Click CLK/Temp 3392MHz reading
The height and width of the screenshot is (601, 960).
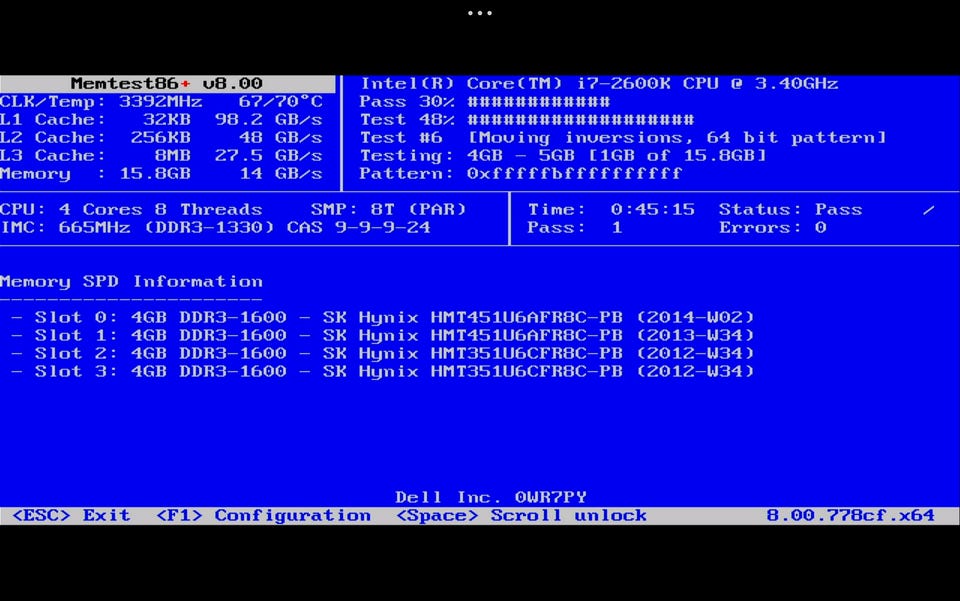click(x=101, y=102)
